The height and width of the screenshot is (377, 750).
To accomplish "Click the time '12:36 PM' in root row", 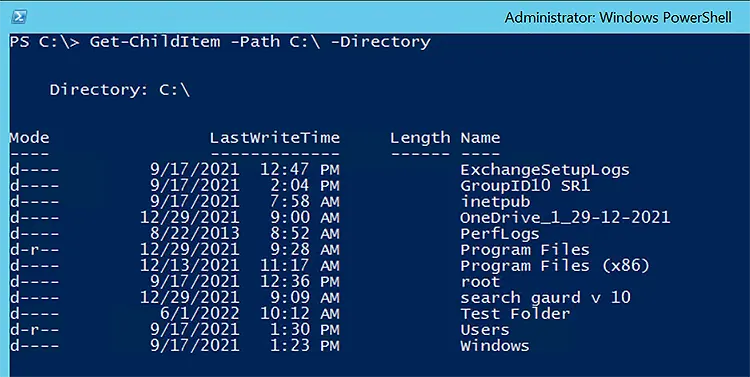I will 300,282.
